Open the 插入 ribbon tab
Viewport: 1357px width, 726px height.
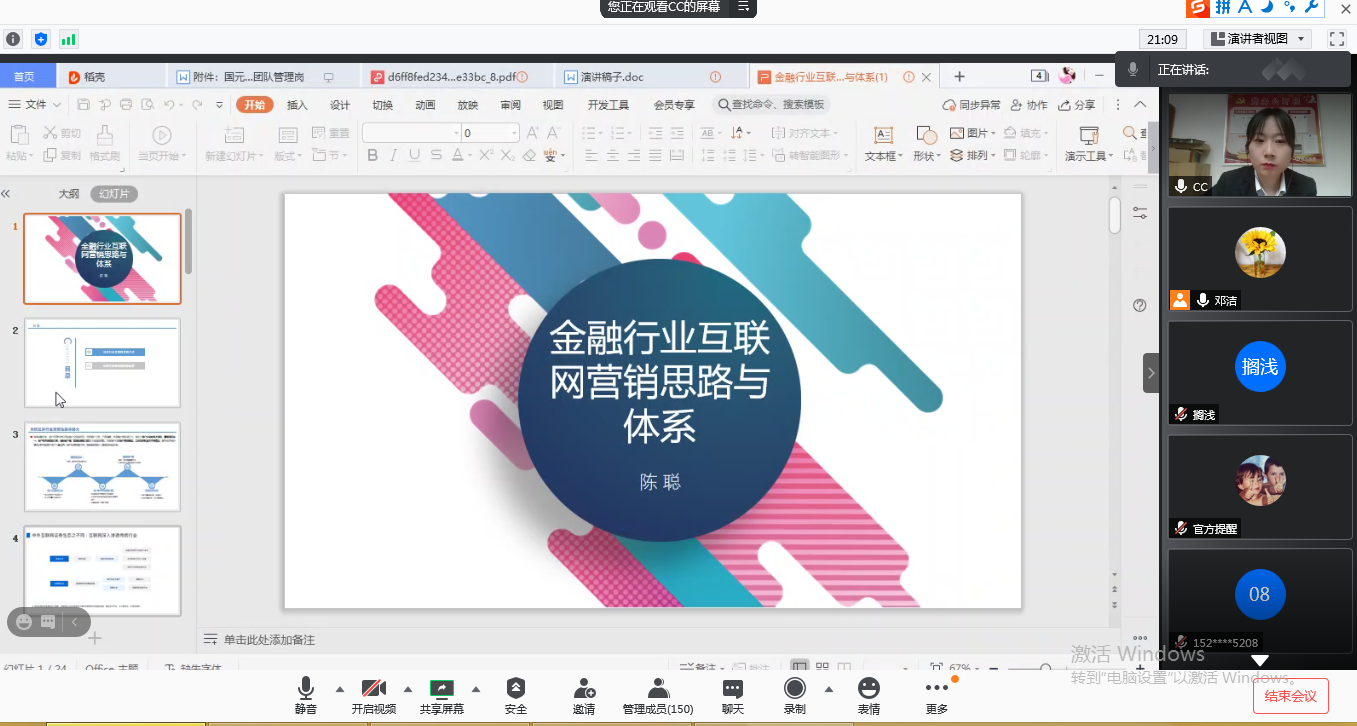coord(297,105)
